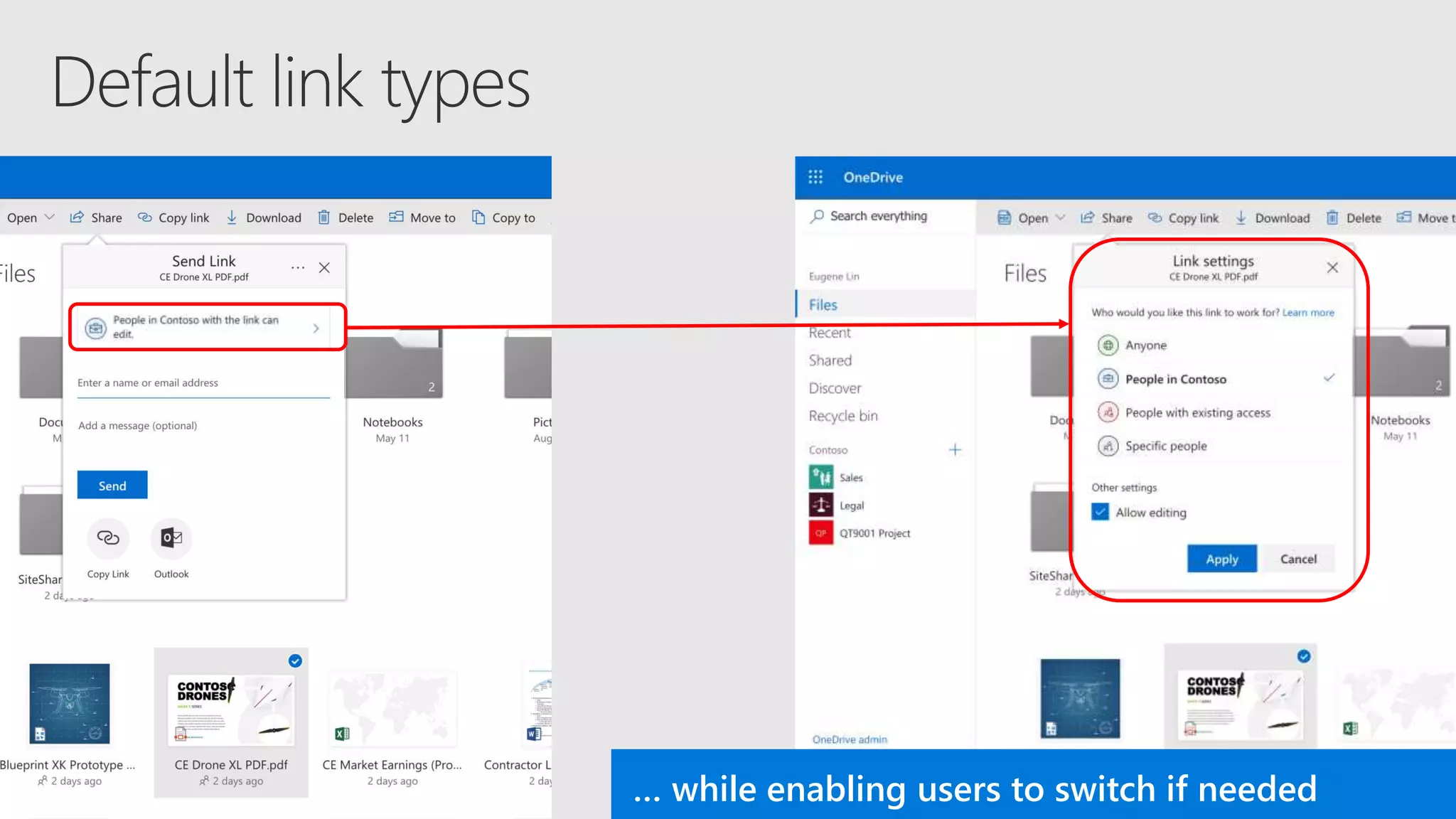Click Share in right OneDrive toolbar

(1106, 218)
